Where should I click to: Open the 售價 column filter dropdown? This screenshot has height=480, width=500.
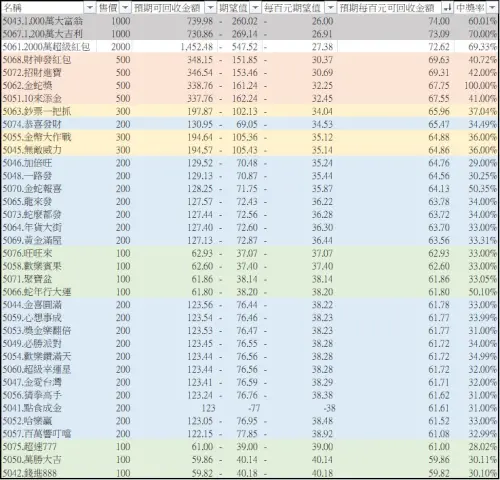click(125, 8)
